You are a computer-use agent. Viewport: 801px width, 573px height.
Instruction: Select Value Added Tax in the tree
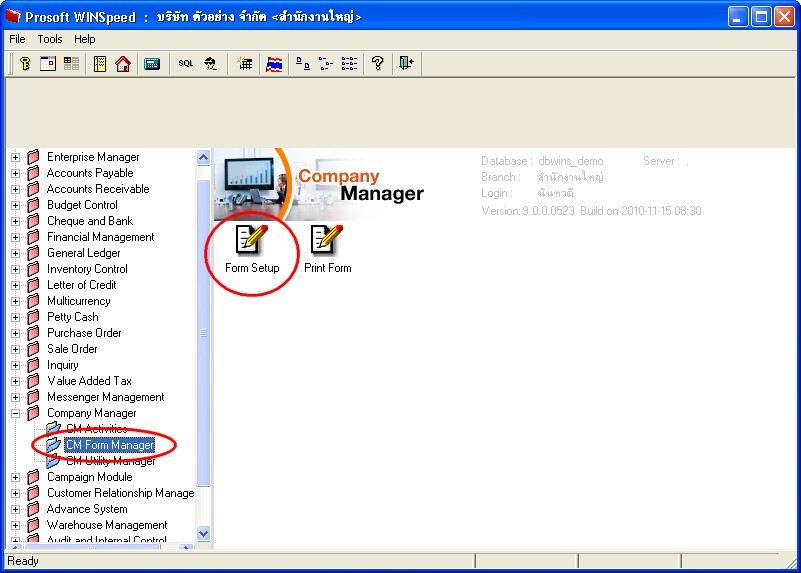pos(89,381)
